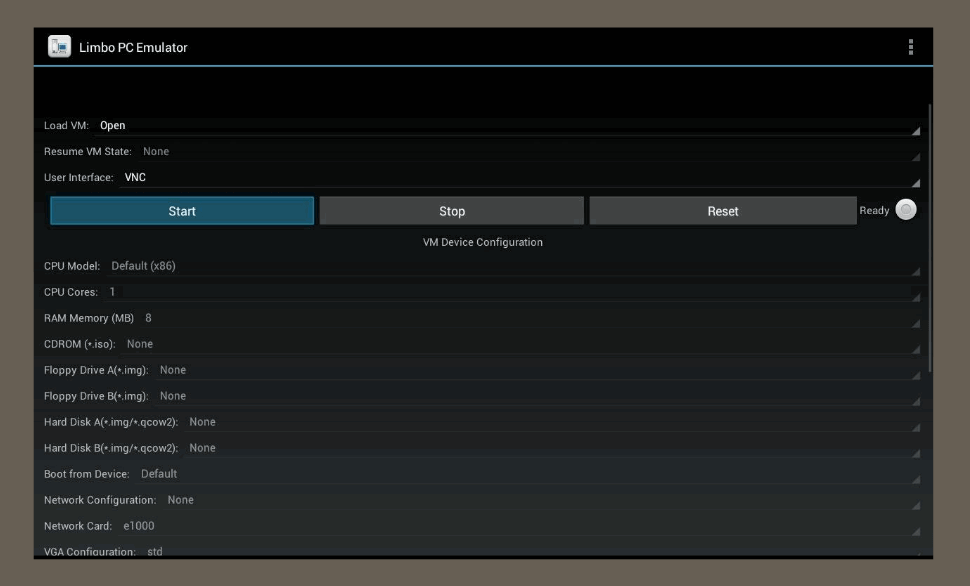Click the VM Device Configuration heading

pos(483,242)
